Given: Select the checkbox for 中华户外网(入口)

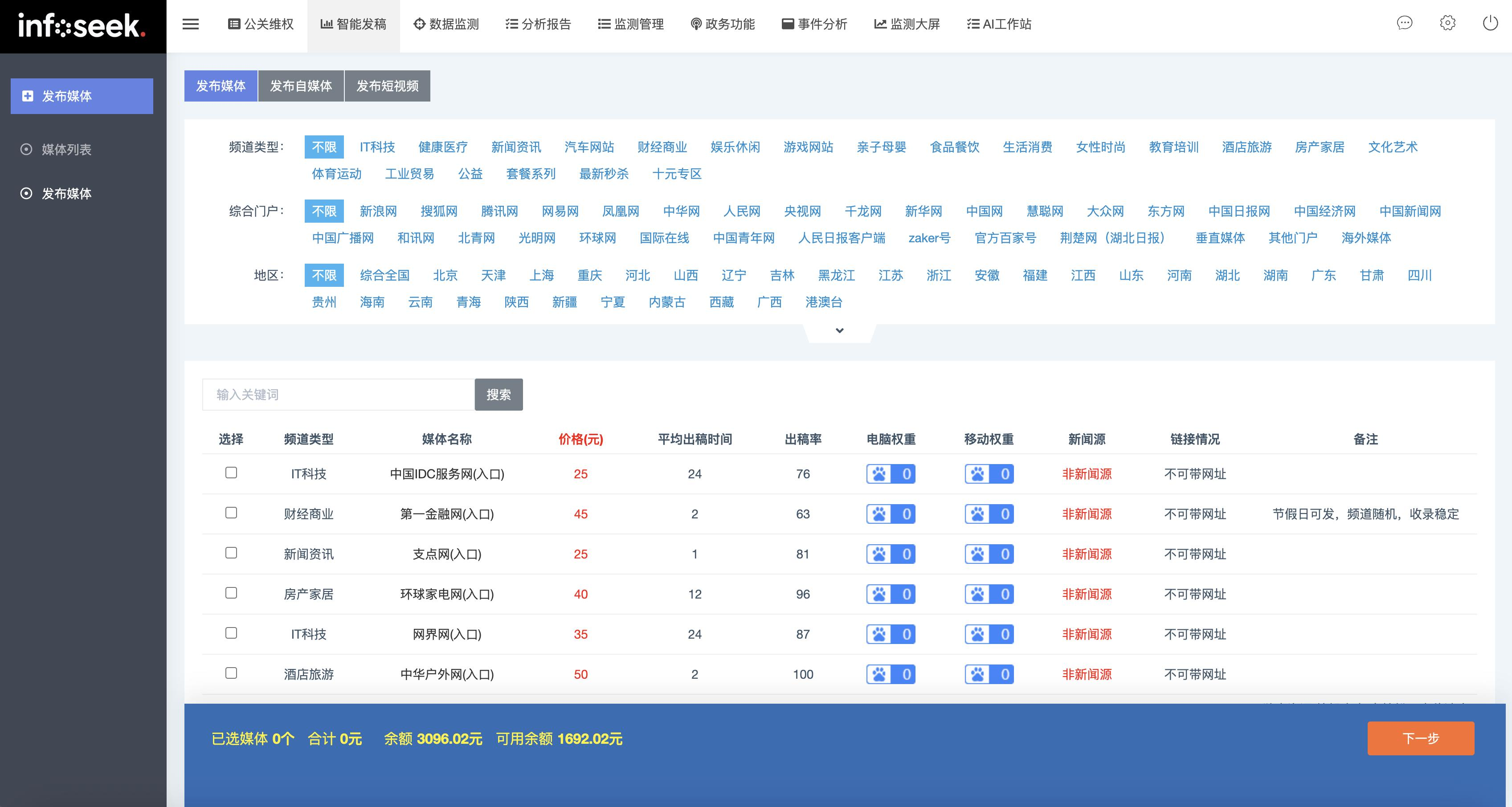Looking at the screenshot, I should (231, 674).
